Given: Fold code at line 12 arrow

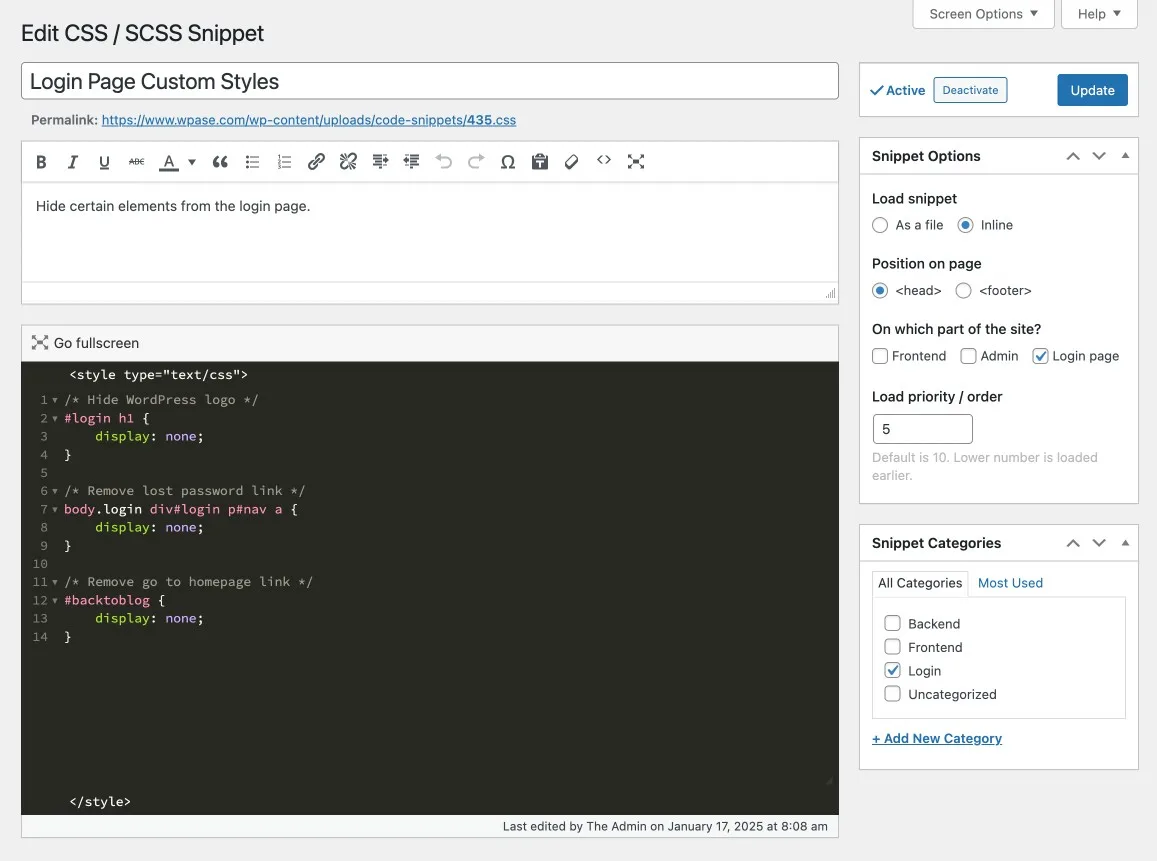Looking at the screenshot, I should pyautogui.click(x=55, y=601).
